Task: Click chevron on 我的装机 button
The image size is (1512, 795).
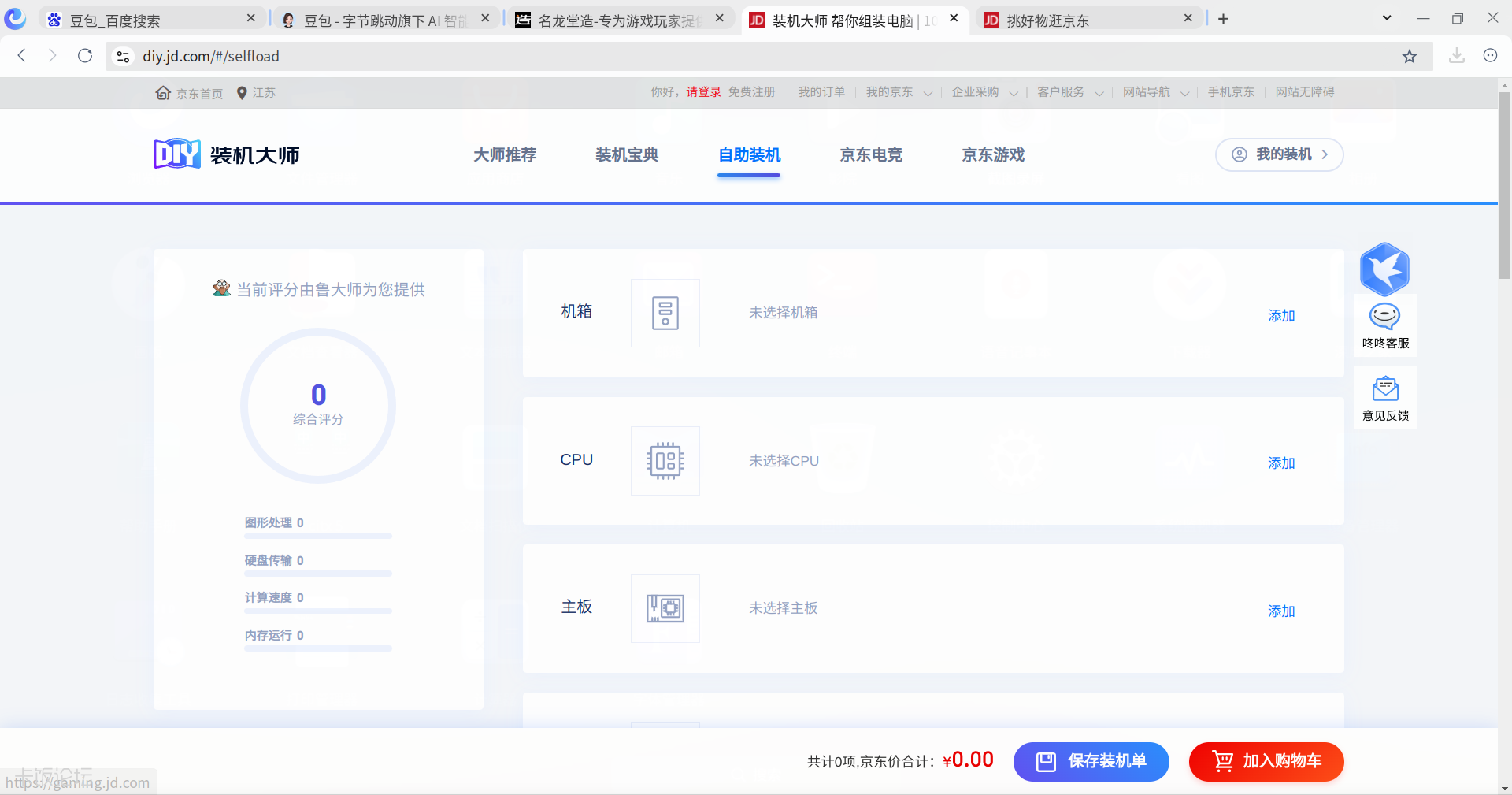Action: [x=1325, y=154]
